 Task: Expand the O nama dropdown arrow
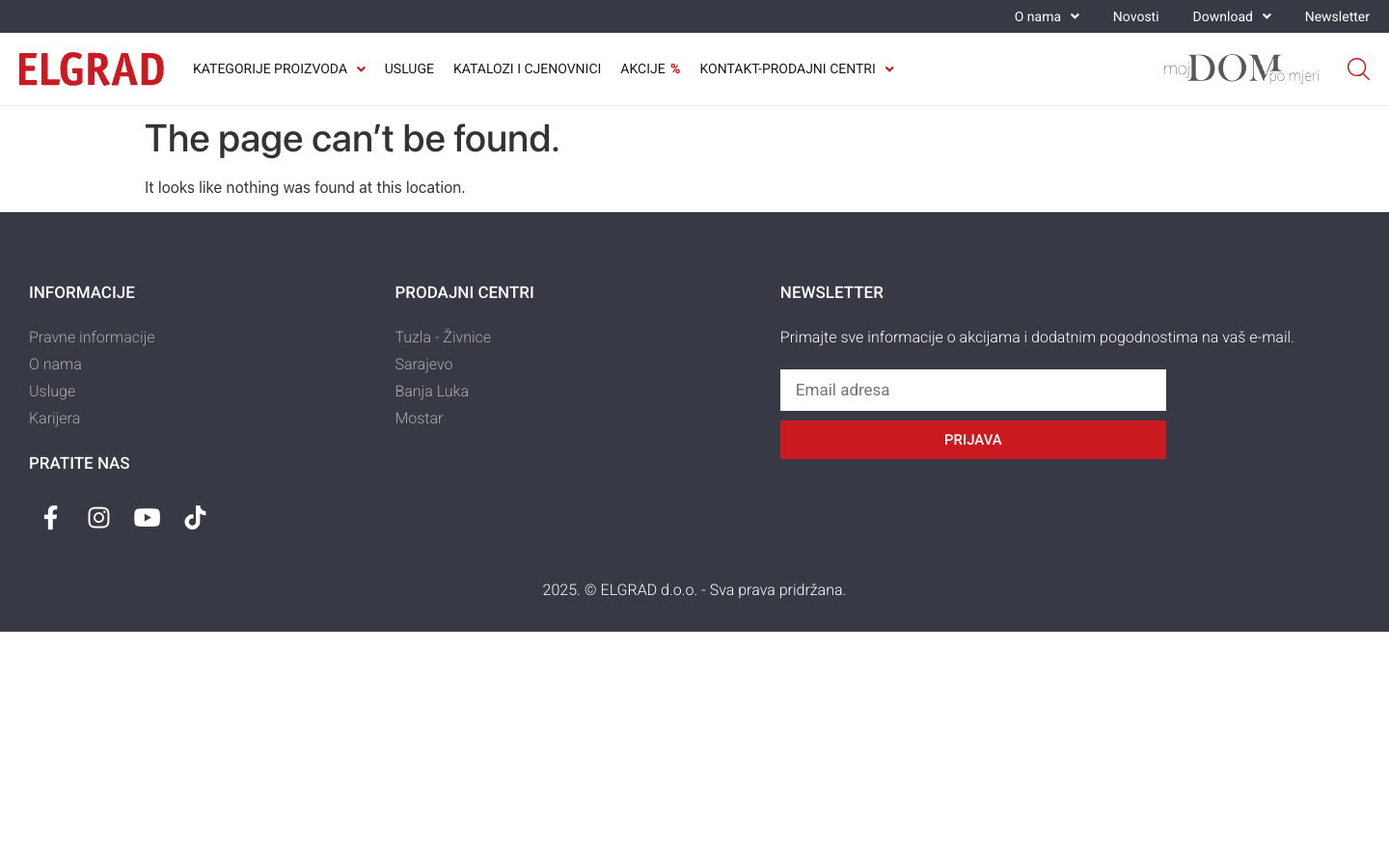click(1075, 16)
